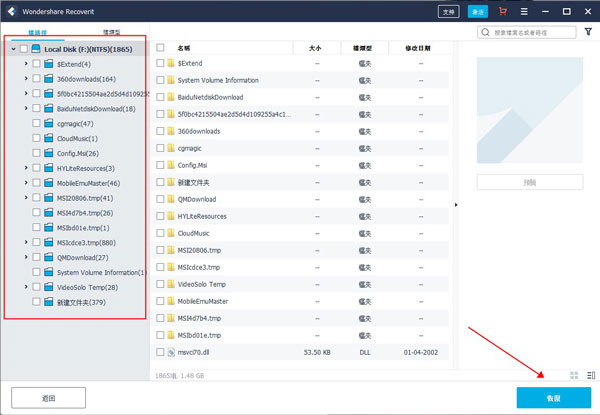Collapse the Local Disk (F:) tree node
This screenshot has width=600, height=415.
tap(13, 49)
